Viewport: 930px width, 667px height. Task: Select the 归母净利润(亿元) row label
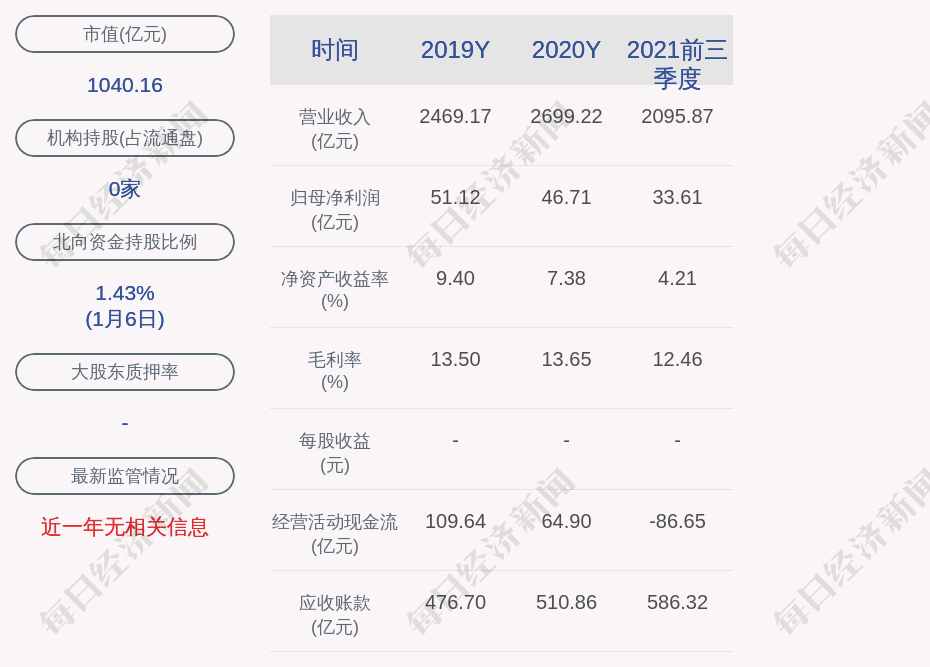click(x=335, y=210)
